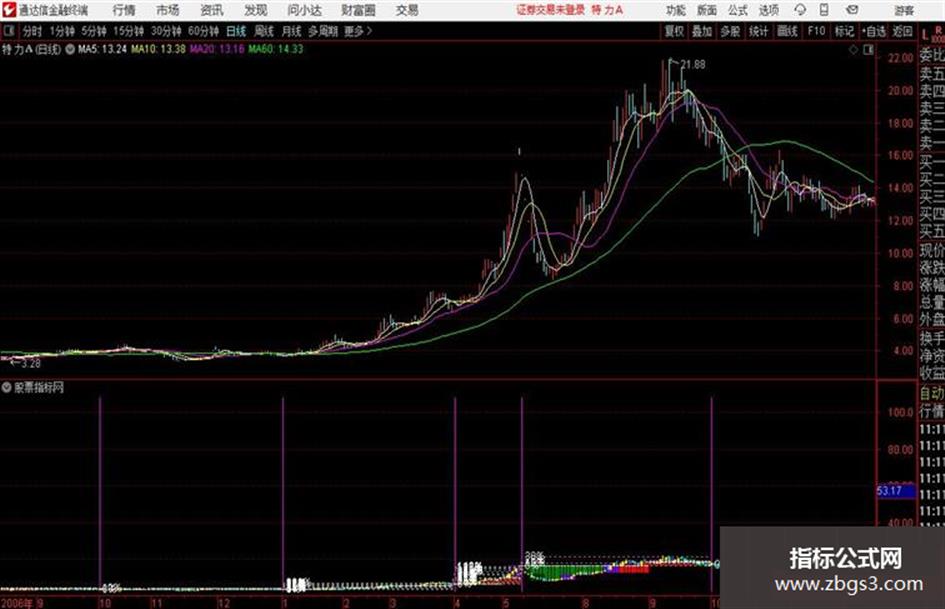The width and height of the screenshot is (945, 609).
Task: Select the 日线 daily period tab
Action: click(236, 31)
